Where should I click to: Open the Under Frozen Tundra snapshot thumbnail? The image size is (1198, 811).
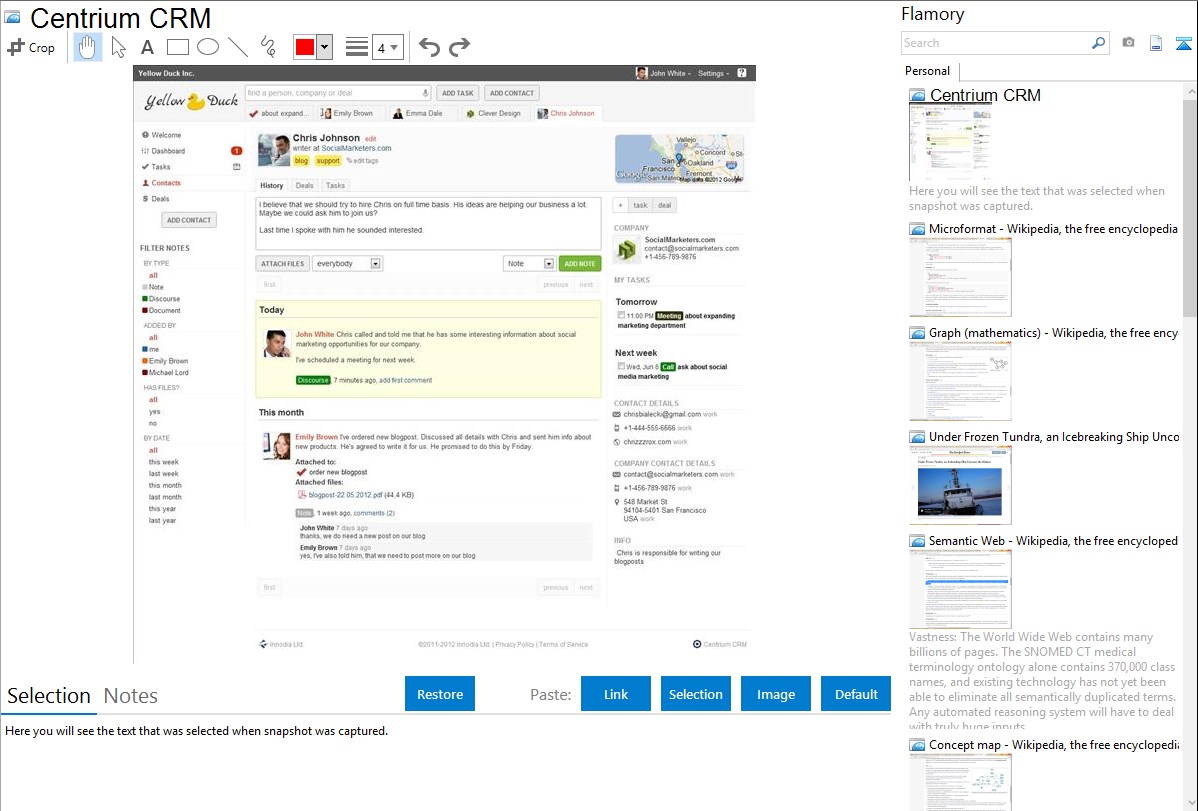tap(960, 485)
